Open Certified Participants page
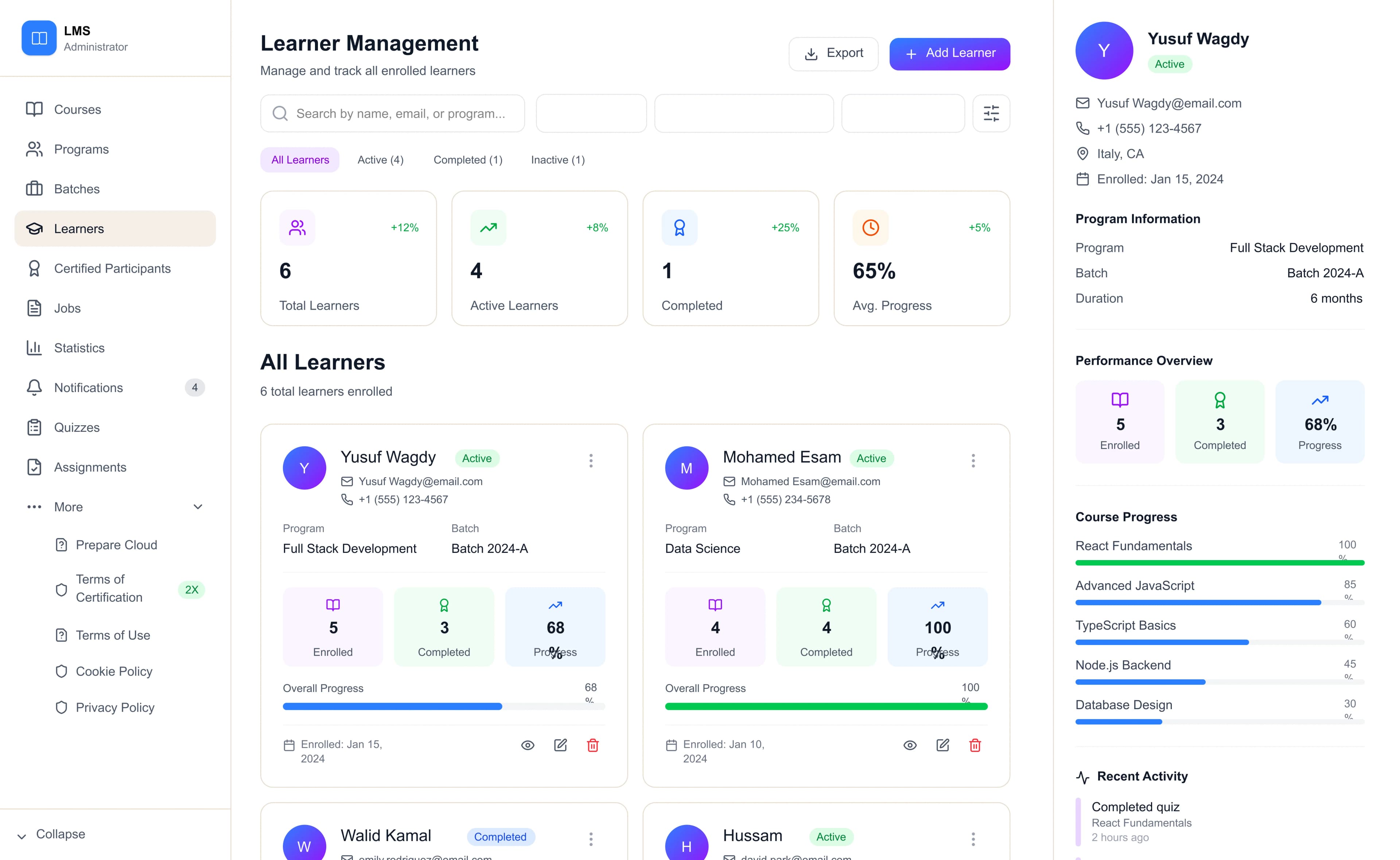This screenshot has height=860, width=1400. [x=112, y=269]
